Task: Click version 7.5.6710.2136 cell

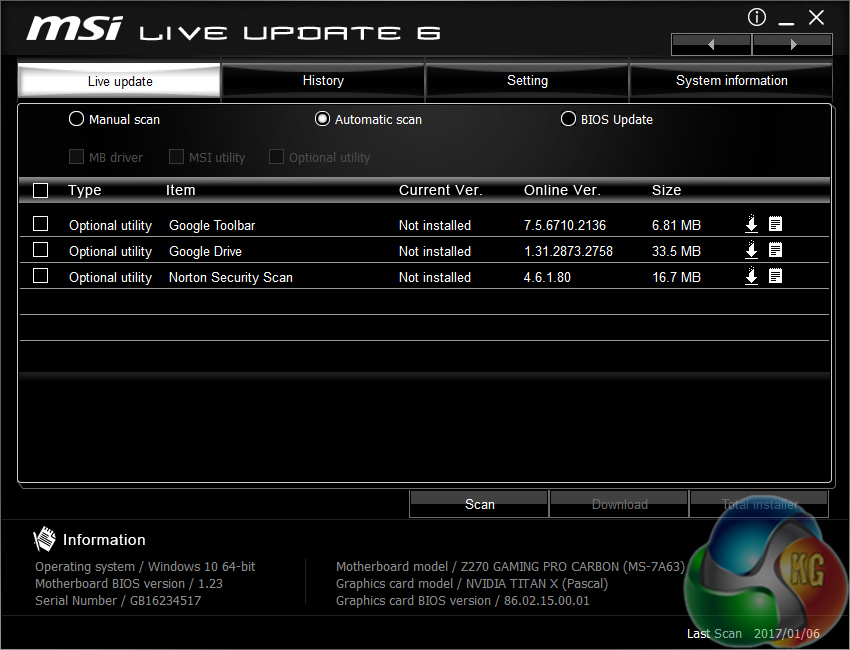Action: (x=565, y=225)
